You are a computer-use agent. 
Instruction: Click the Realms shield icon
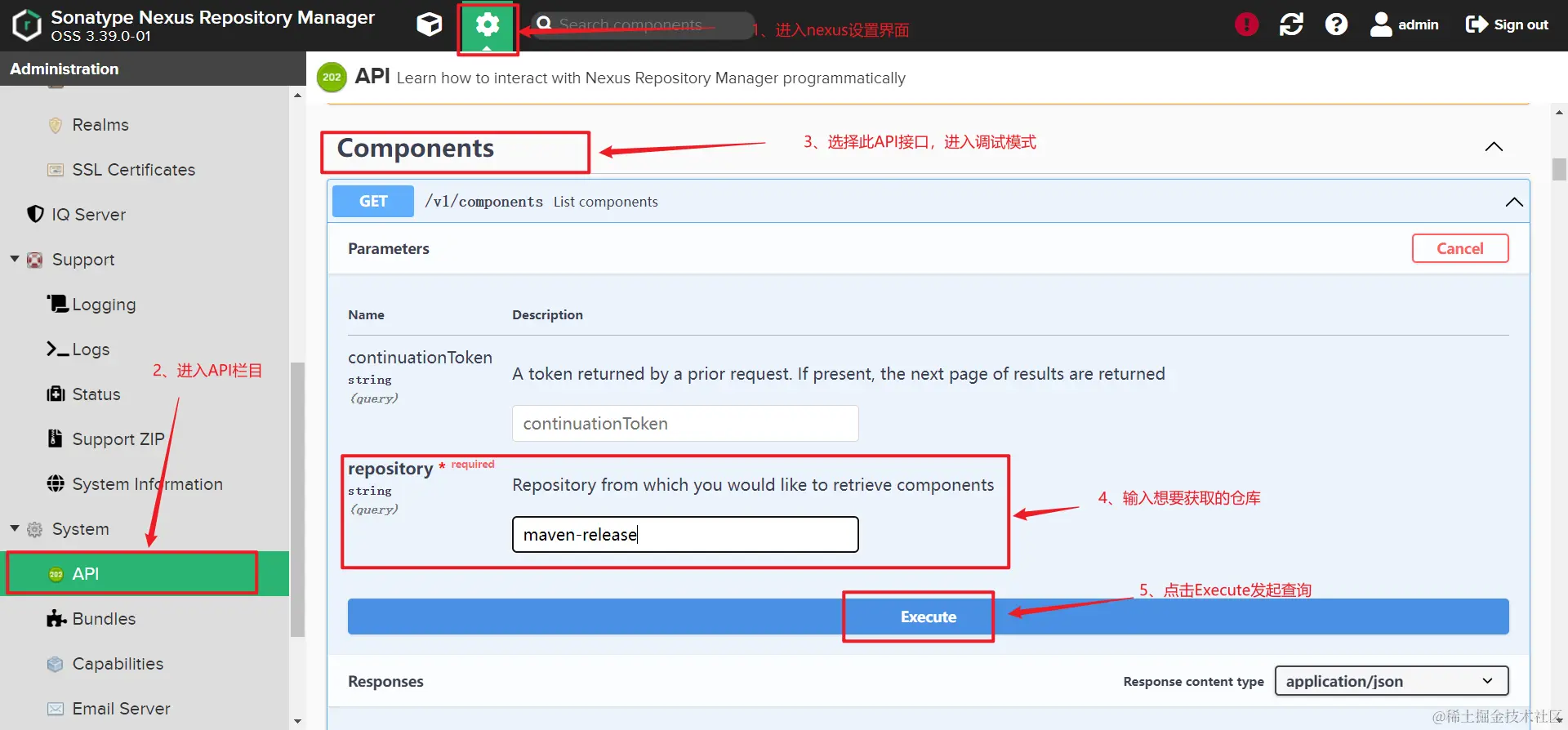[x=56, y=125]
